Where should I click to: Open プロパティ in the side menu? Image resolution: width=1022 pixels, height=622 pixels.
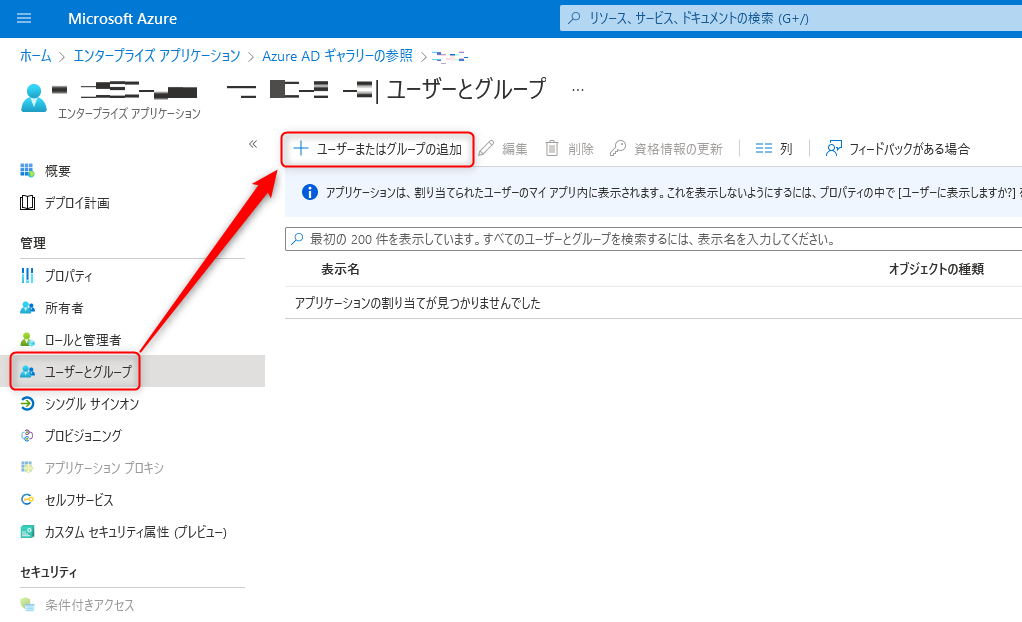coord(69,276)
